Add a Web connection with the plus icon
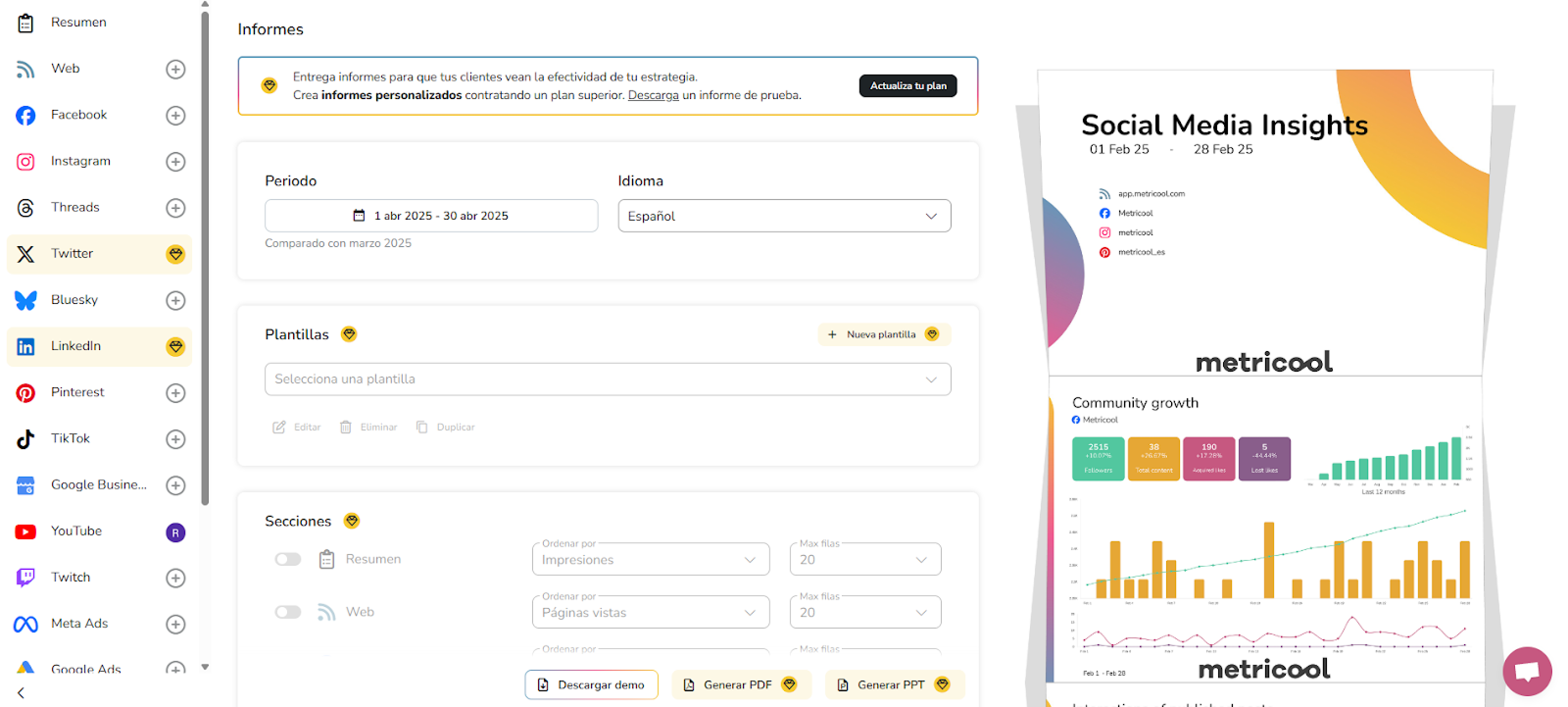 coord(175,69)
